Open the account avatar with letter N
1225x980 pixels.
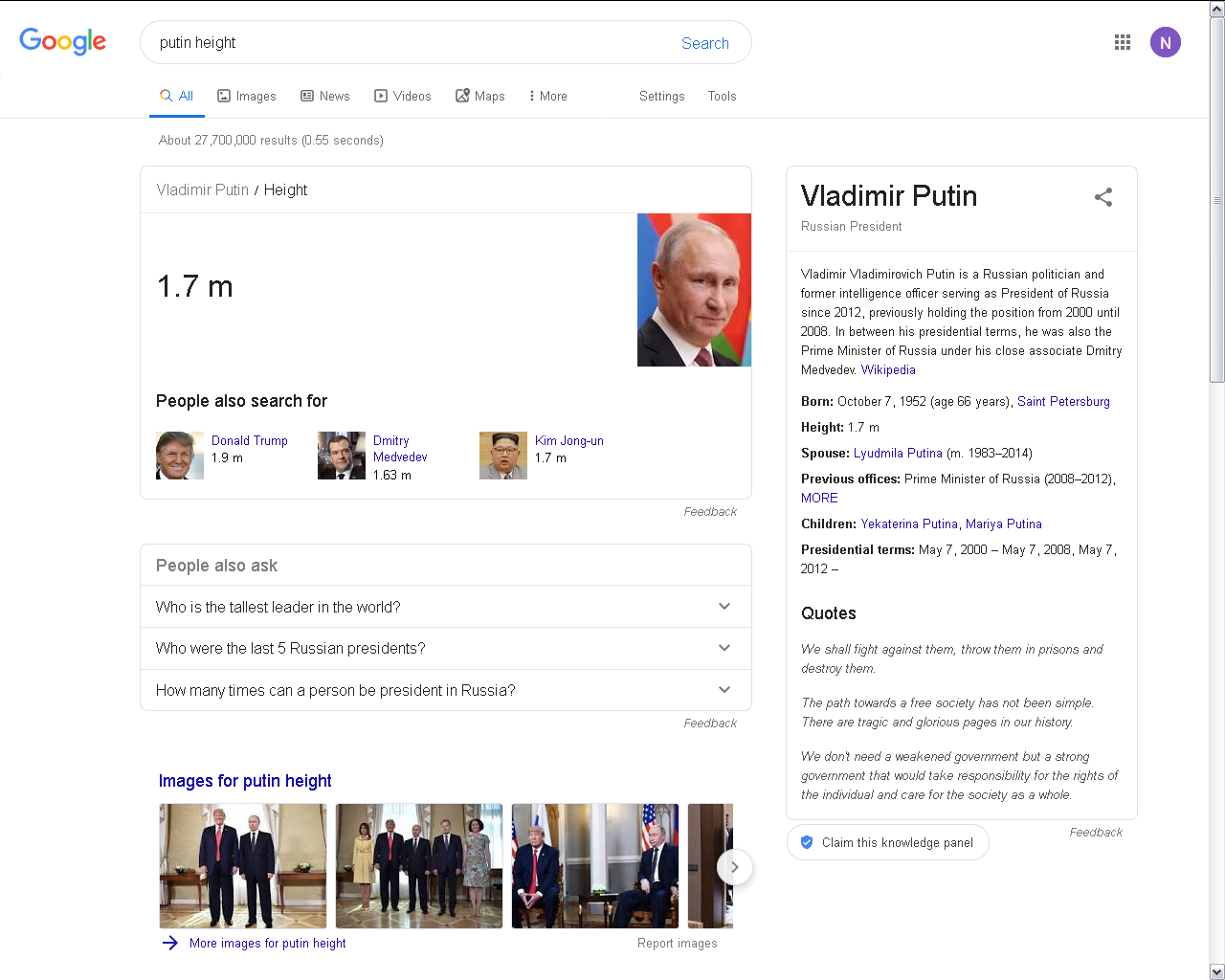[1166, 42]
